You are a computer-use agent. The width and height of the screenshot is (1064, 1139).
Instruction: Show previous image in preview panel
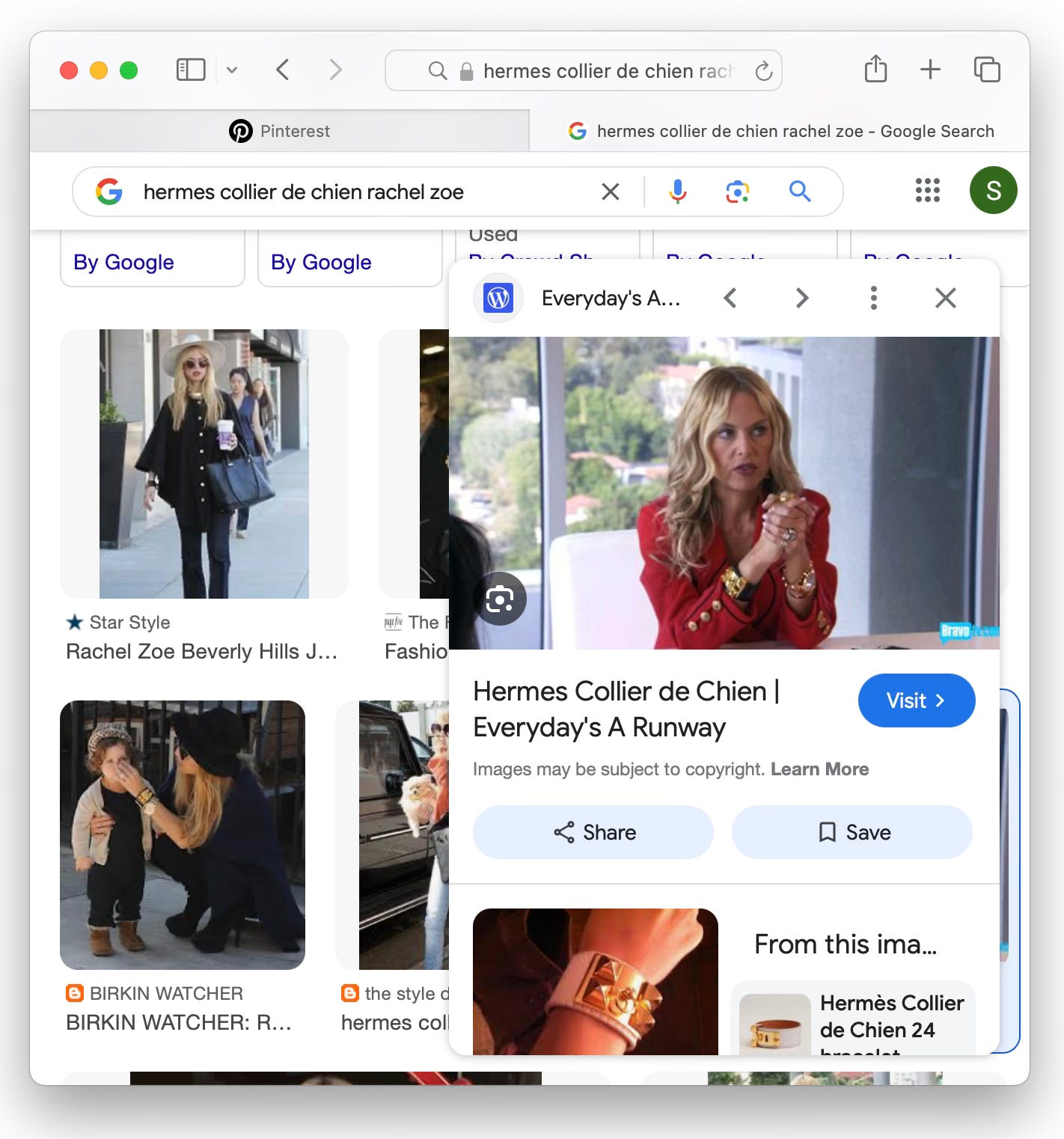click(x=730, y=298)
